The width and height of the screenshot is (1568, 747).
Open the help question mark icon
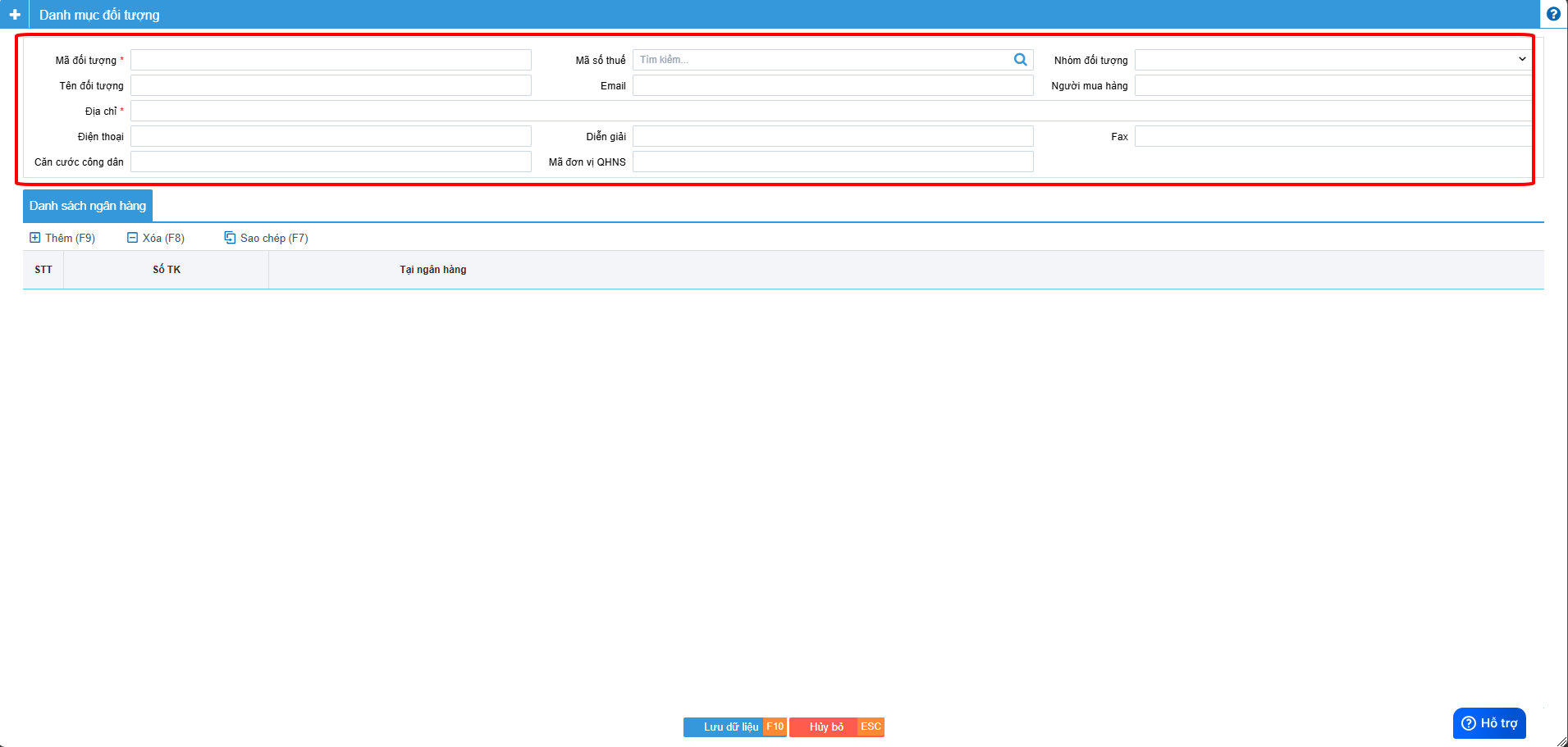point(1552,14)
